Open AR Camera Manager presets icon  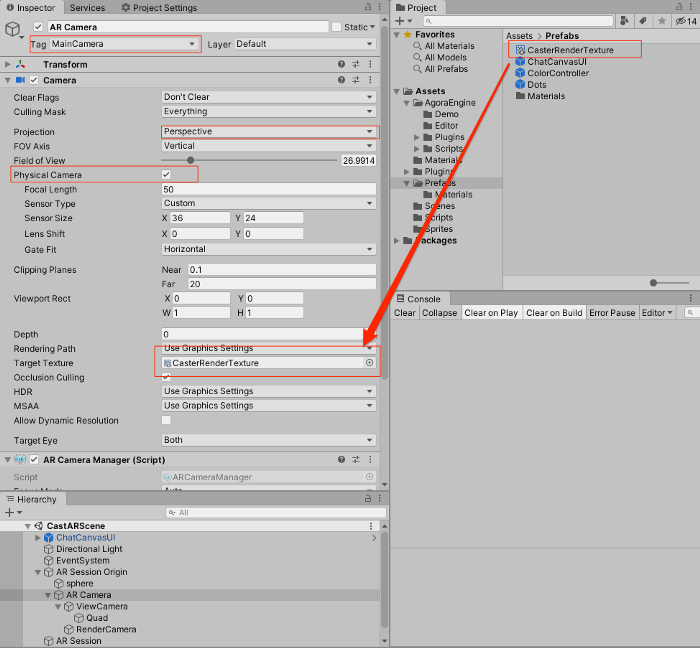356,460
